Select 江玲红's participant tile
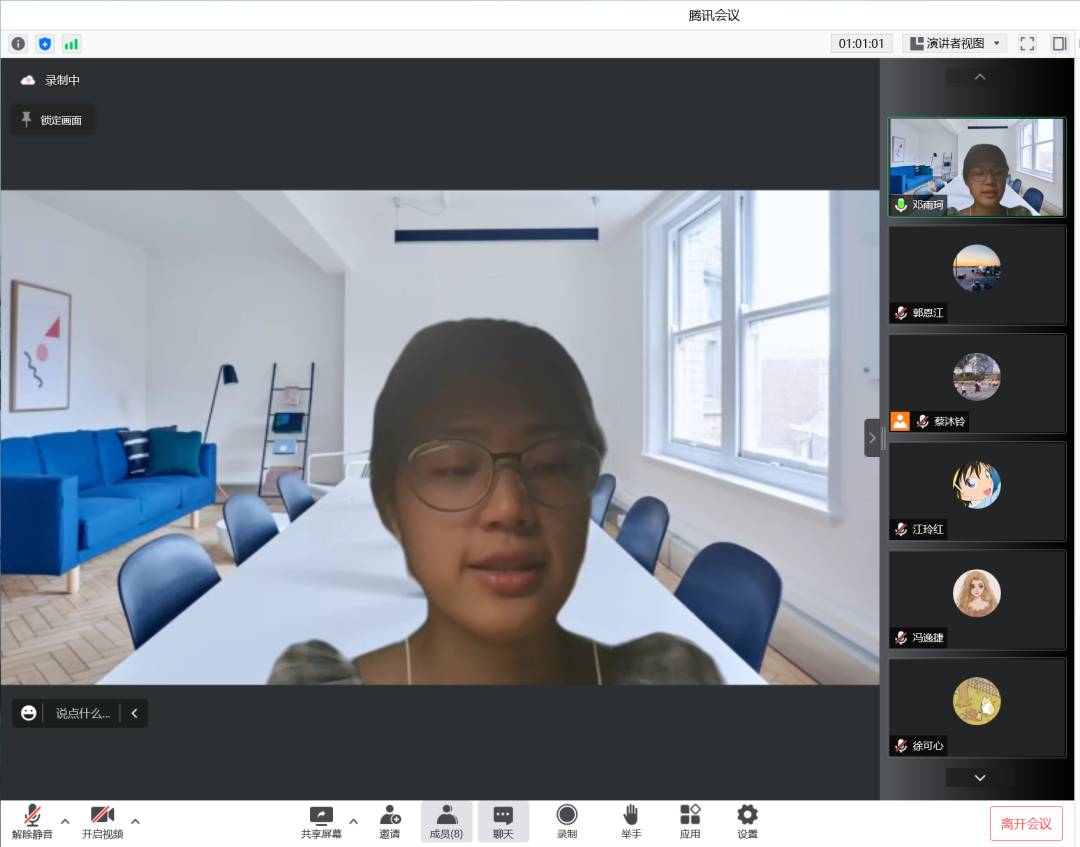This screenshot has height=847, width=1080. click(977, 492)
